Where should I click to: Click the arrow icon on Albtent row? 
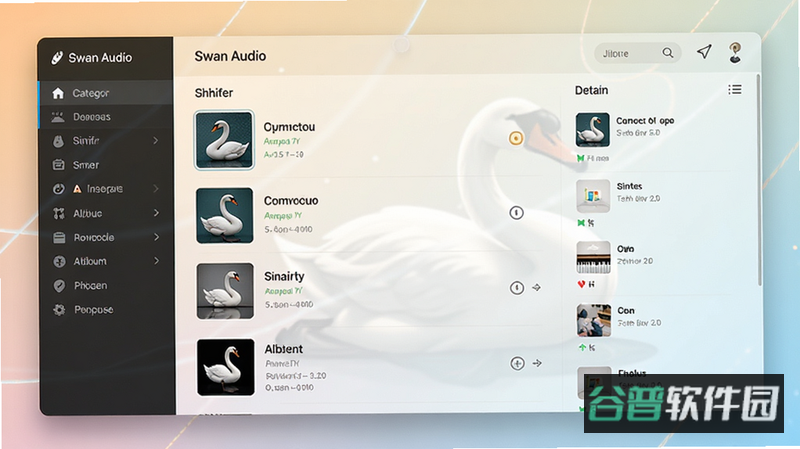[537, 363]
